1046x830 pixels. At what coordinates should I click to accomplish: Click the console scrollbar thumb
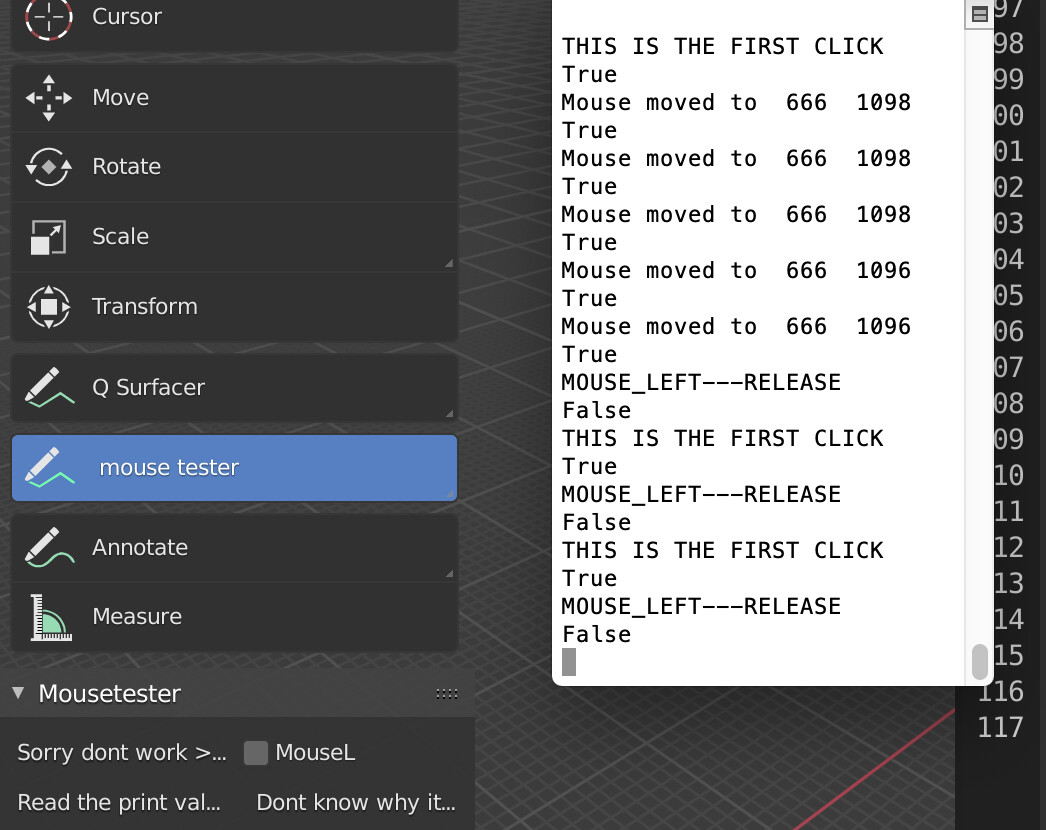[979, 661]
